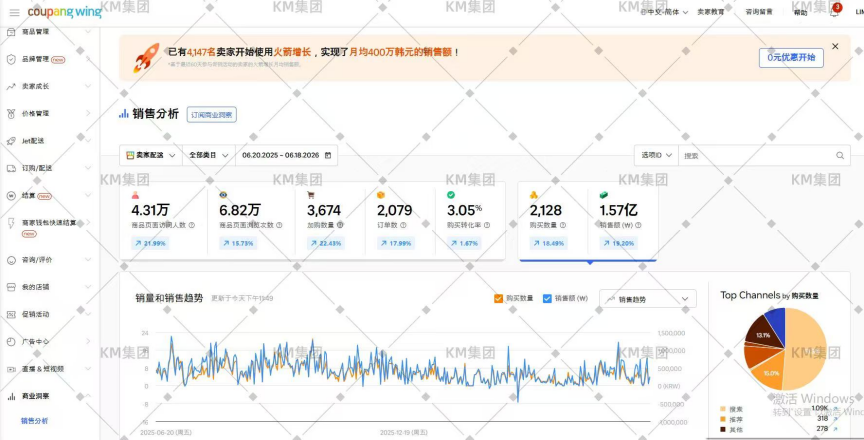Click the 订购/配送 truck icon in sidebar
Screen dimensions: 864x440
coord(11,168)
